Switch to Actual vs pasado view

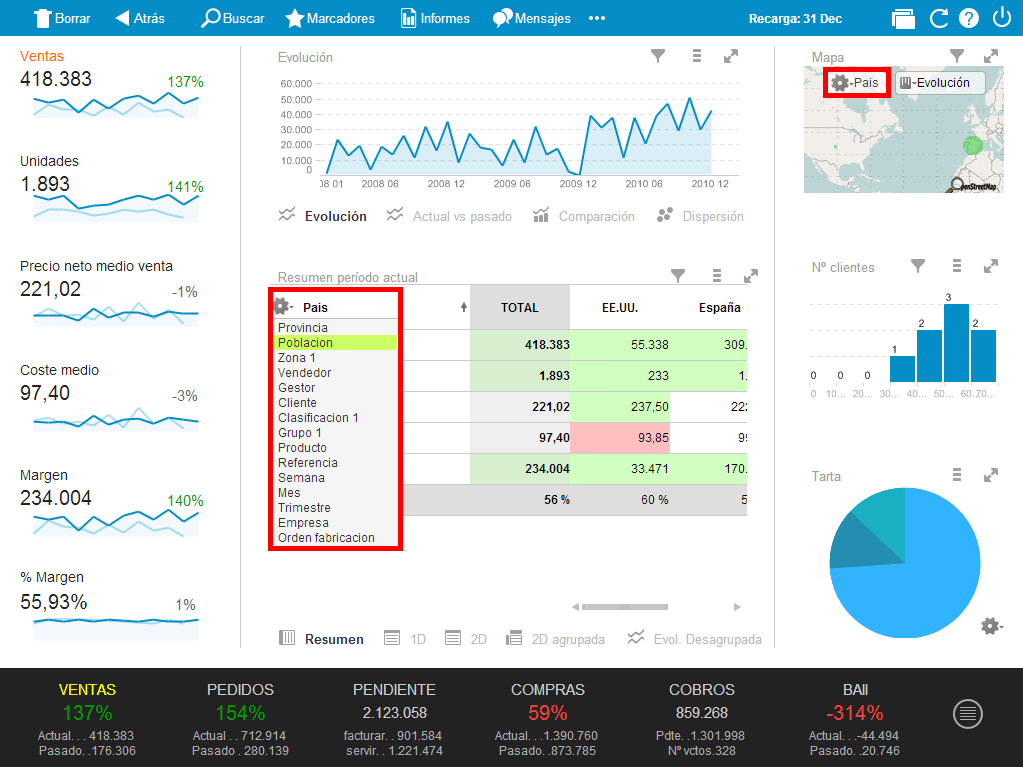(449, 216)
